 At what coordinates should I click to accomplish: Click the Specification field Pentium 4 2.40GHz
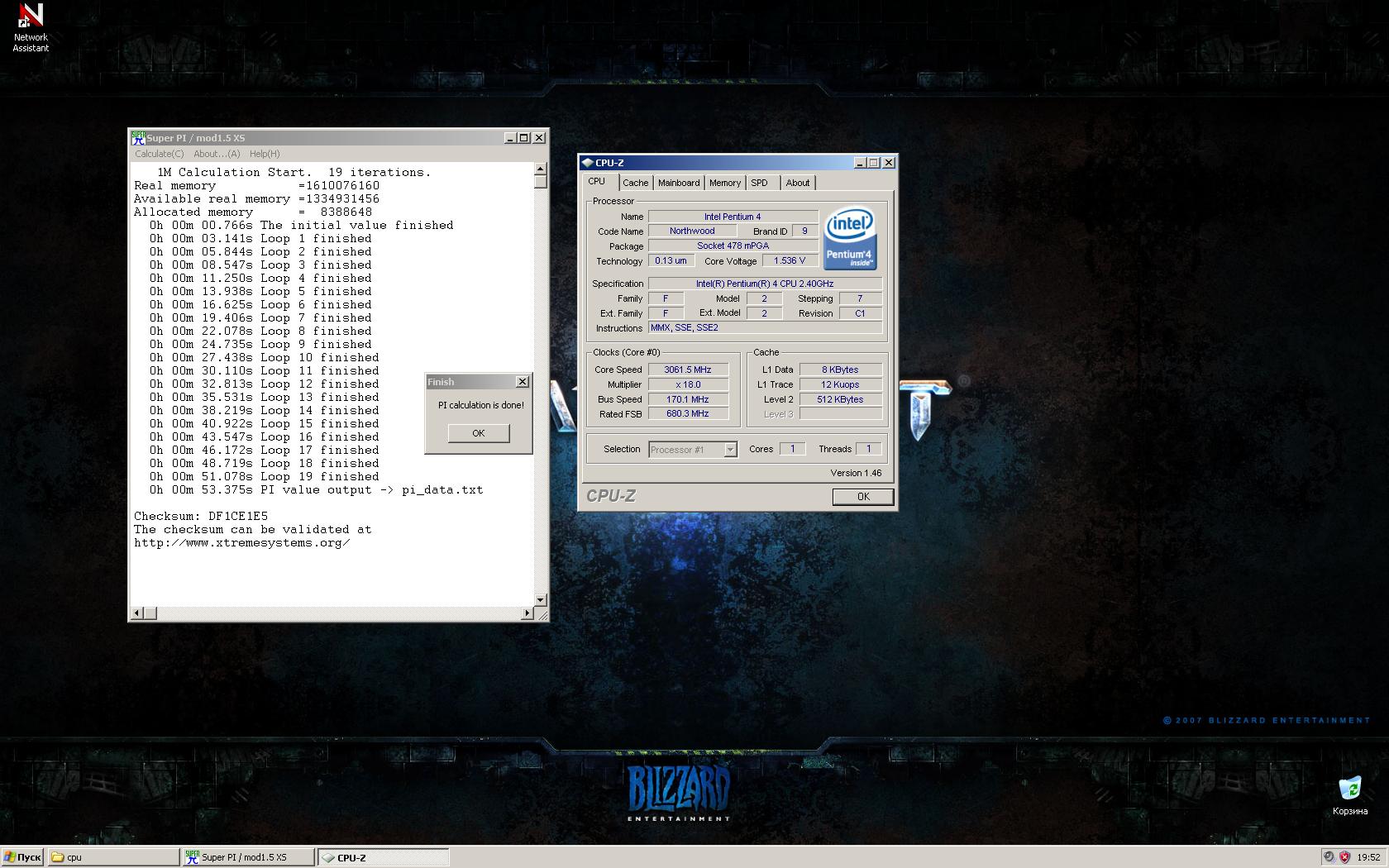765,284
